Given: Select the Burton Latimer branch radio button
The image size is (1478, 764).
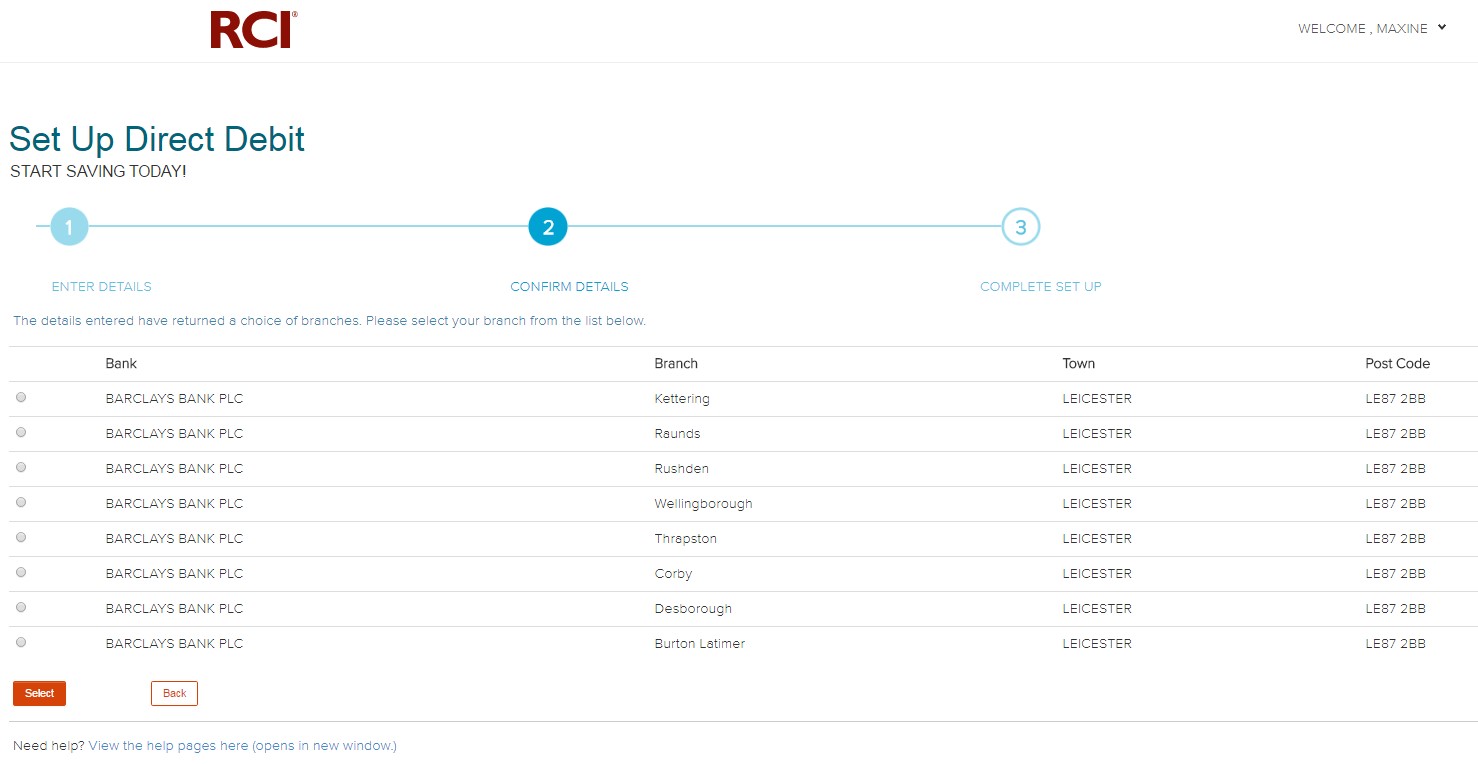Looking at the screenshot, I should 21,643.
